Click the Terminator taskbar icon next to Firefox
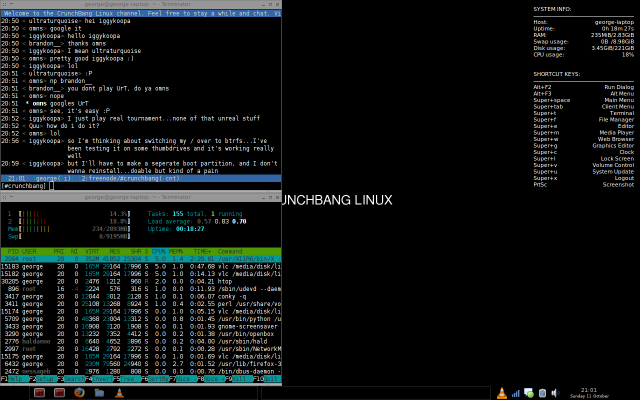The image size is (640, 400). [60, 393]
